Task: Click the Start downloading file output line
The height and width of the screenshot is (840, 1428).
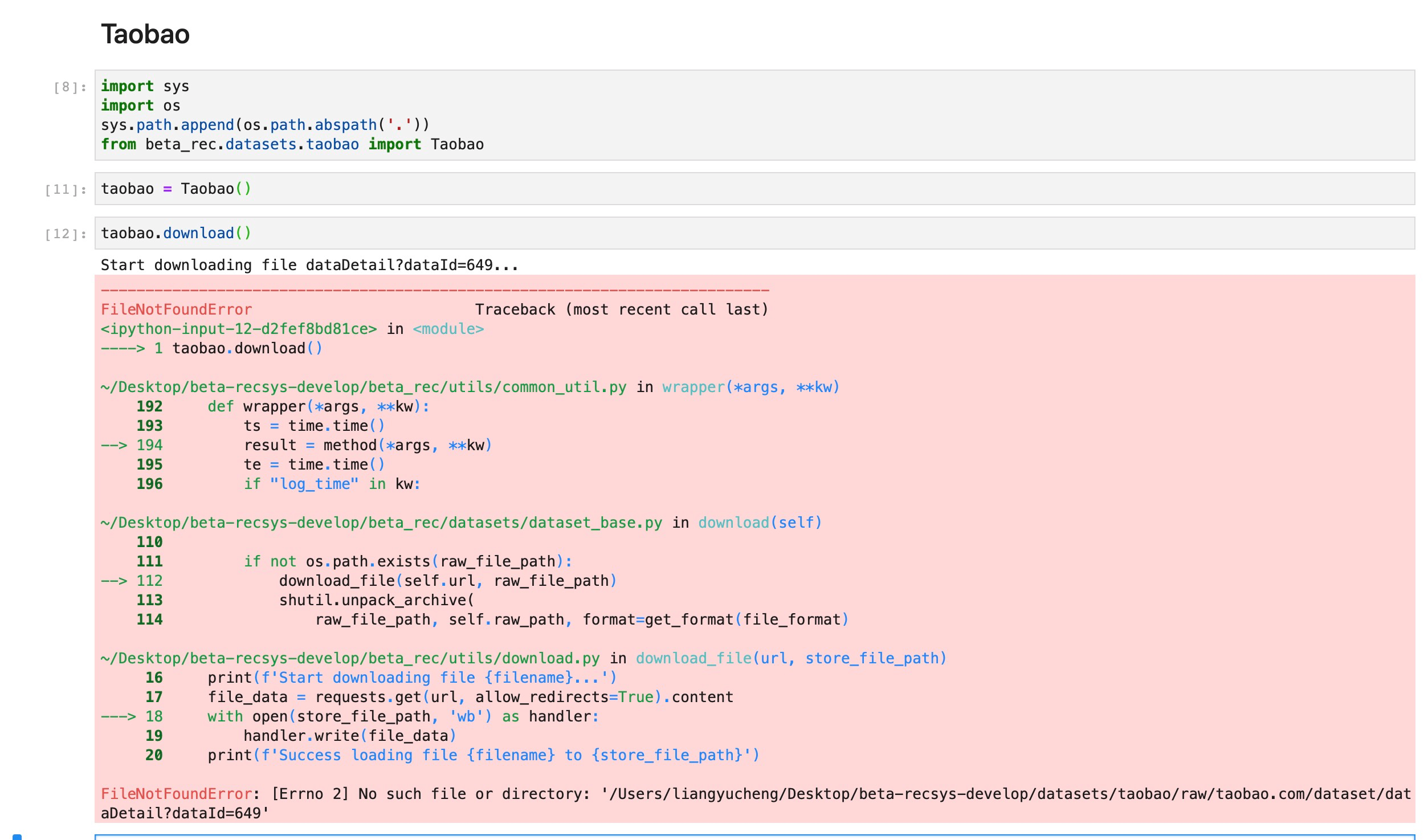Action: [x=309, y=264]
